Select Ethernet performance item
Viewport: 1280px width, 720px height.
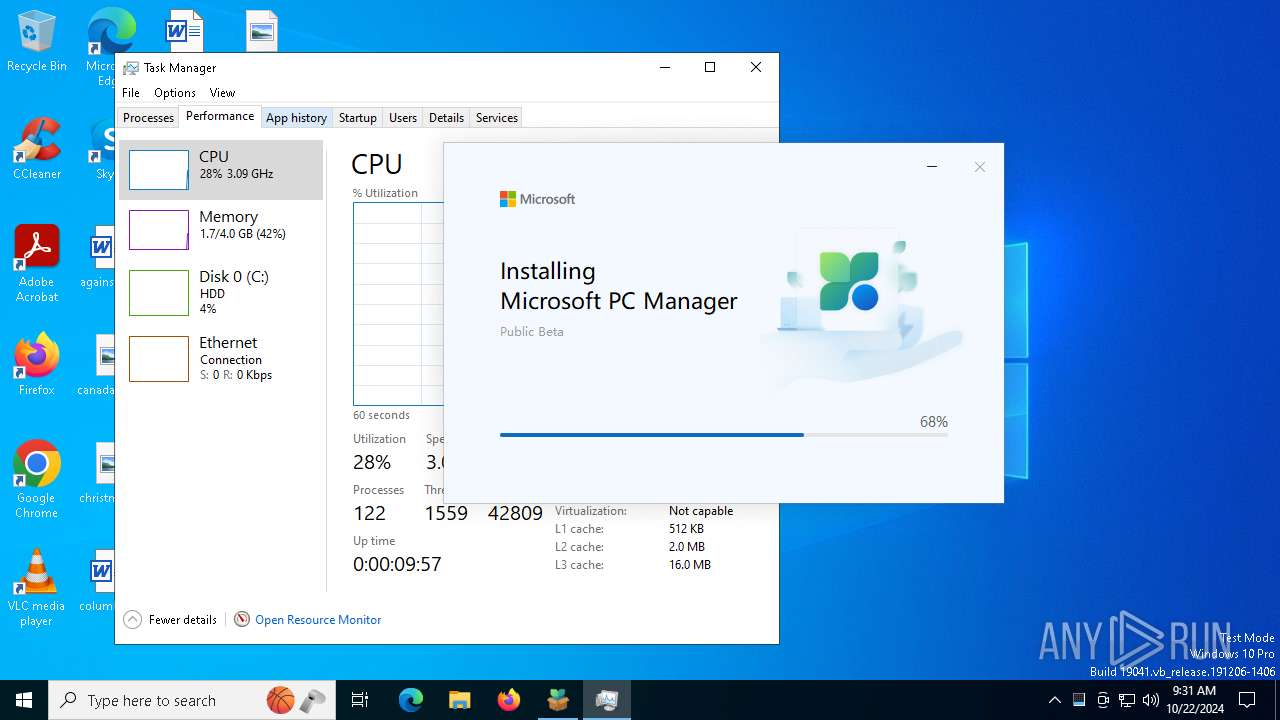click(221, 358)
